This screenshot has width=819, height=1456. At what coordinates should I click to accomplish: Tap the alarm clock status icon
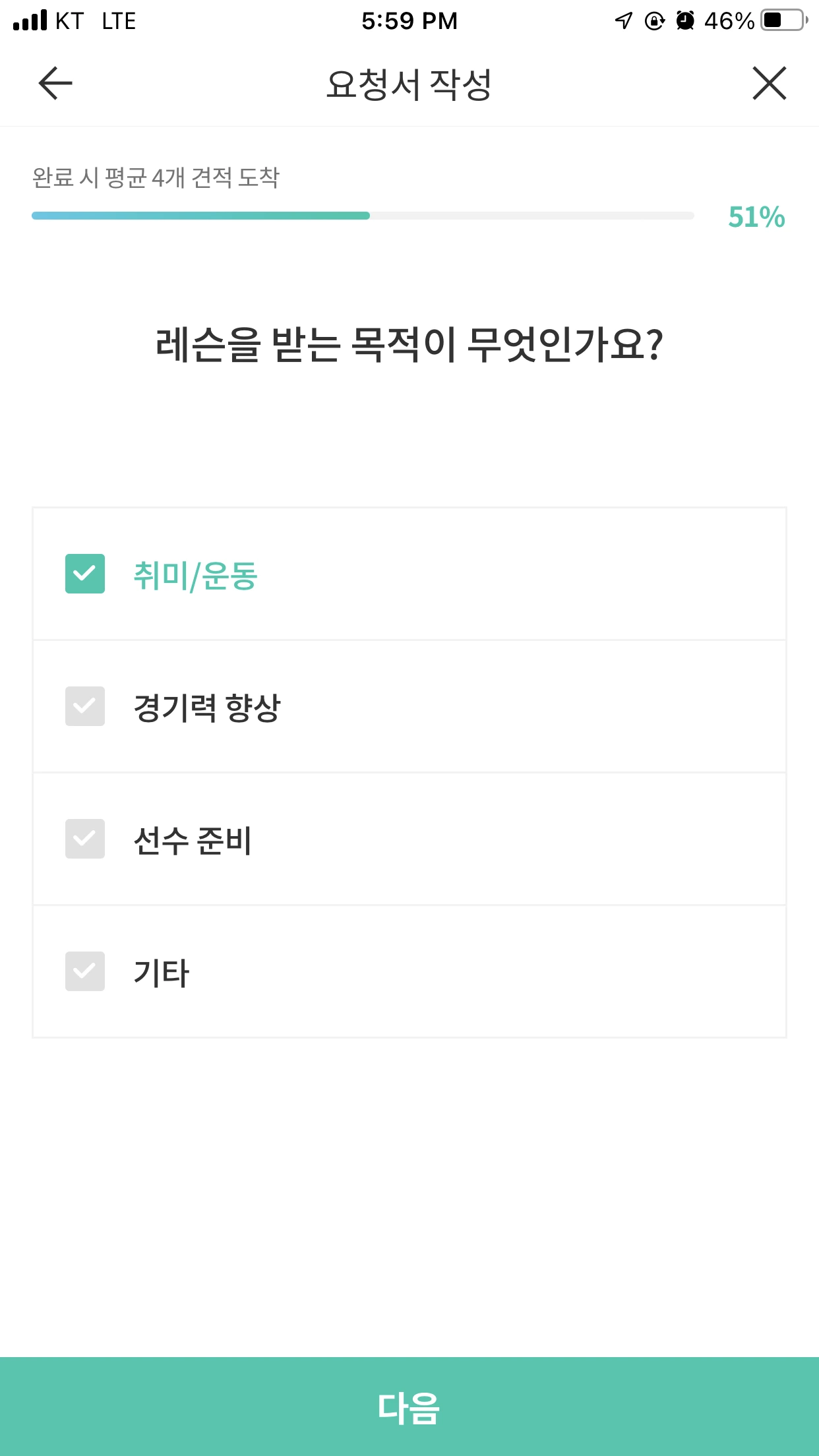click(x=686, y=21)
